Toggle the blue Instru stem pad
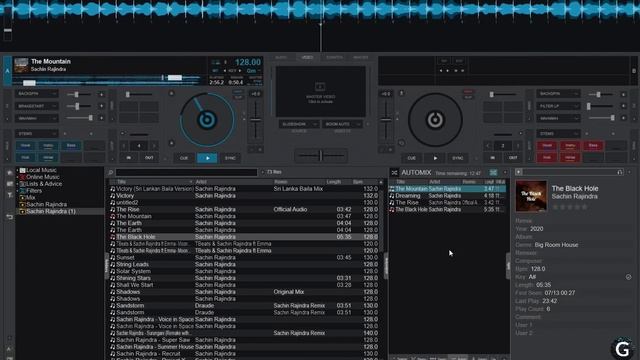This screenshot has height=360, width=640. click(x=48, y=146)
